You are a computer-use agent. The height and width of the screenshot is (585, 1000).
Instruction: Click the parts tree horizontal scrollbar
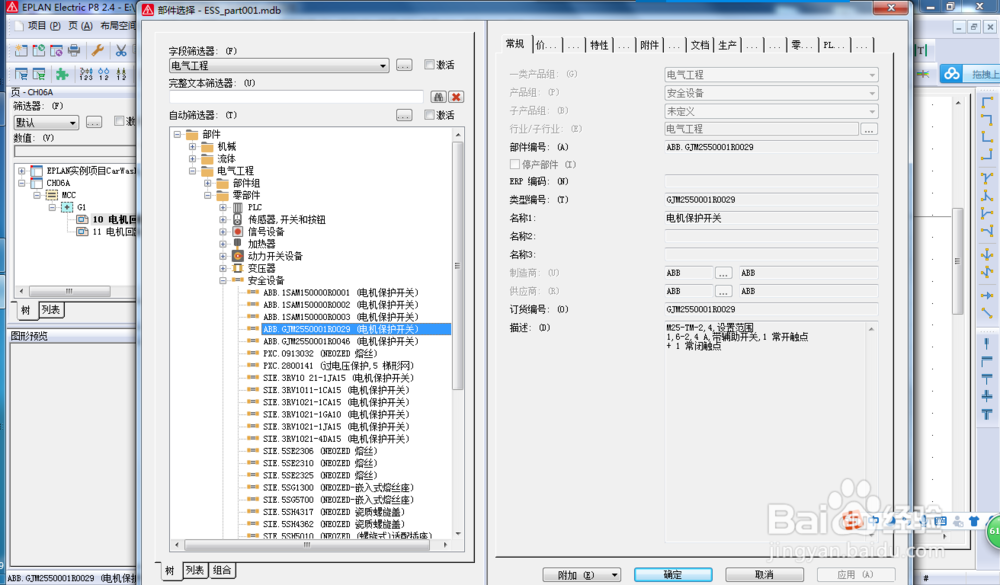307,545
